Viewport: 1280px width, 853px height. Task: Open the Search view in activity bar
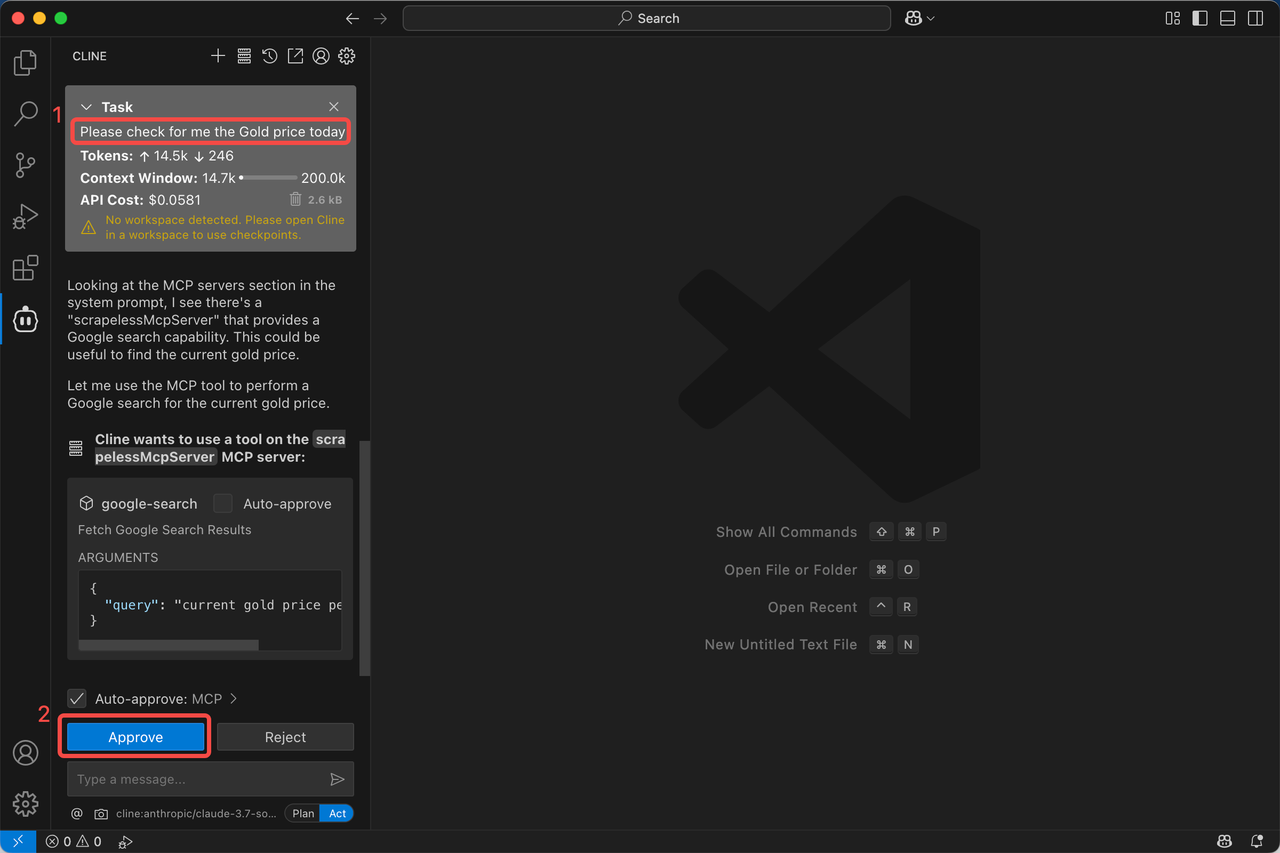tap(25, 114)
